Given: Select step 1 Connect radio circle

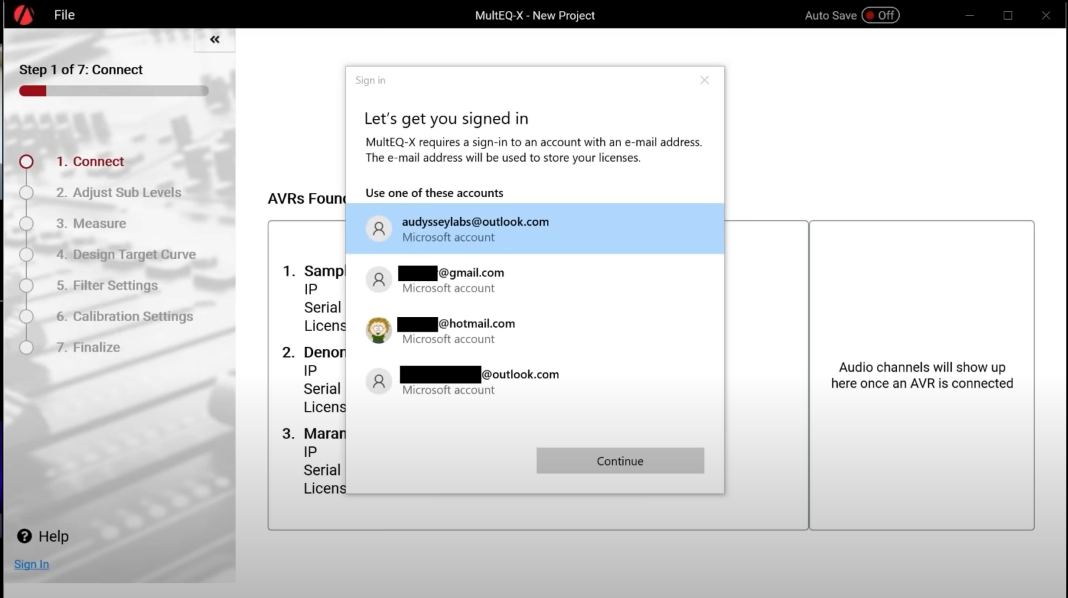Looking at the screenshot, I should [27, 162].
